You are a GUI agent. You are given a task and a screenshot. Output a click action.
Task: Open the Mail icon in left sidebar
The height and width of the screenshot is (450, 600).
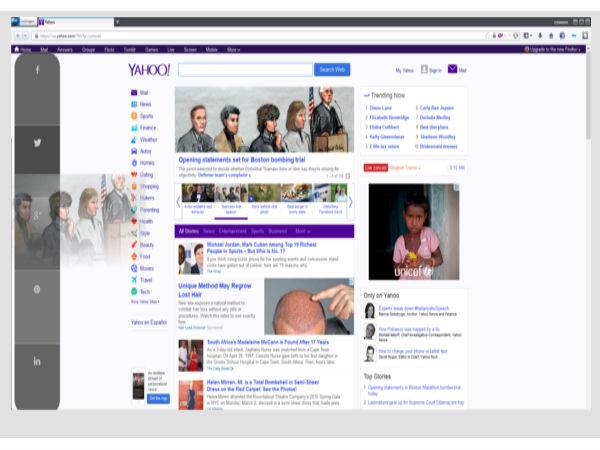134,92
